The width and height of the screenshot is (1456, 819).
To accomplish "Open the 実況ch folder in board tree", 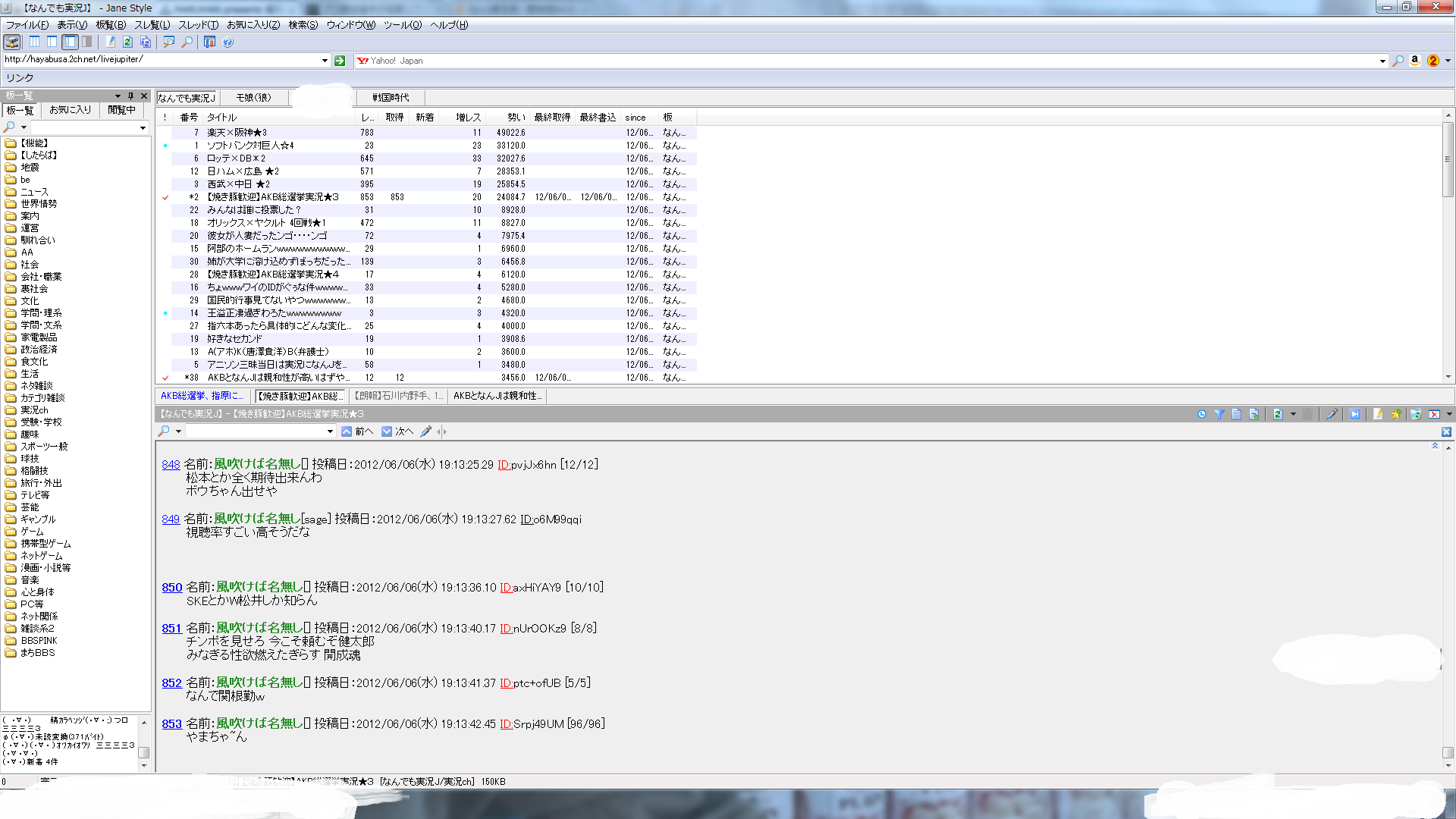I will click(x=34, y=410).
